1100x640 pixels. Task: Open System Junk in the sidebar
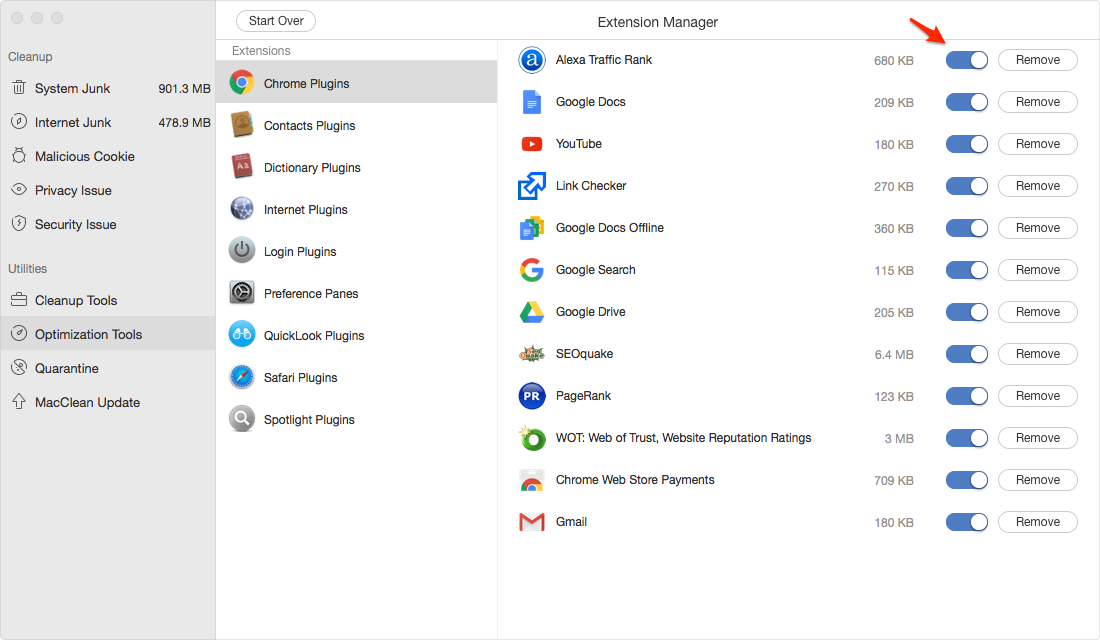point(108,88)
